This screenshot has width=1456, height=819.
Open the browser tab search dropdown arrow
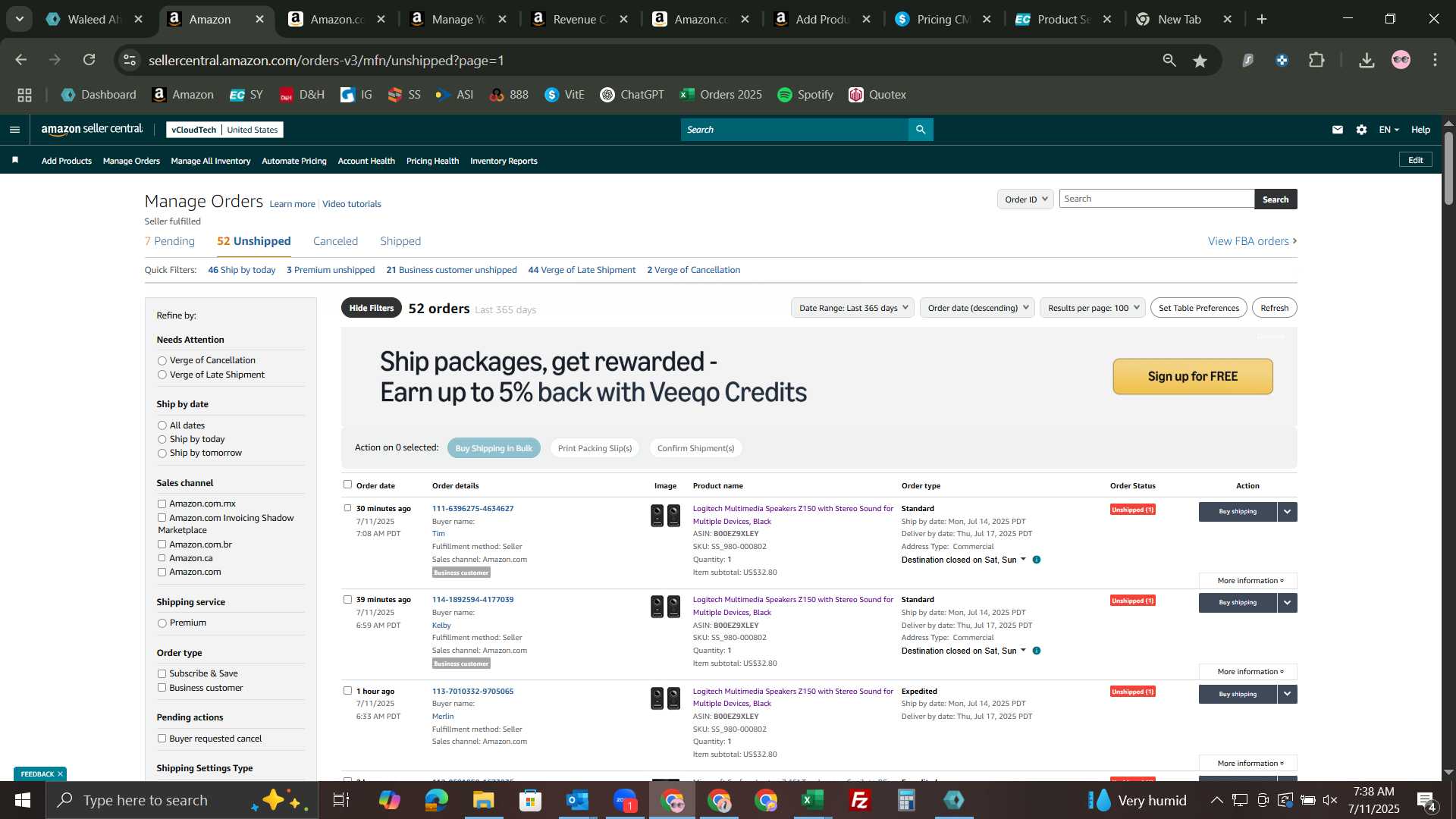[x=20, y=20]
